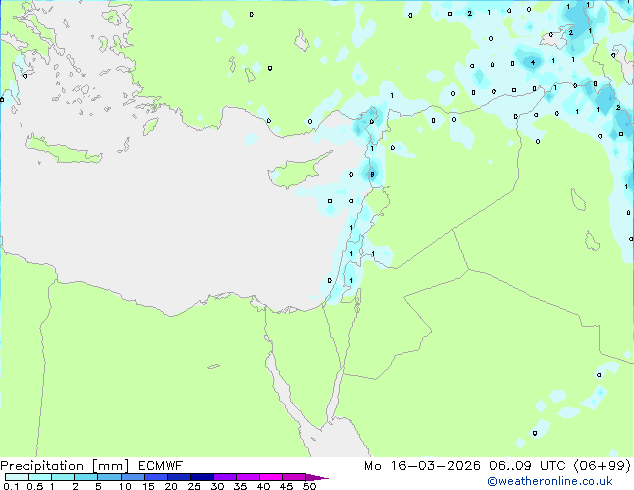Open the weatheronline.co.uk link
634x490 pixels.
pos(550,481)
